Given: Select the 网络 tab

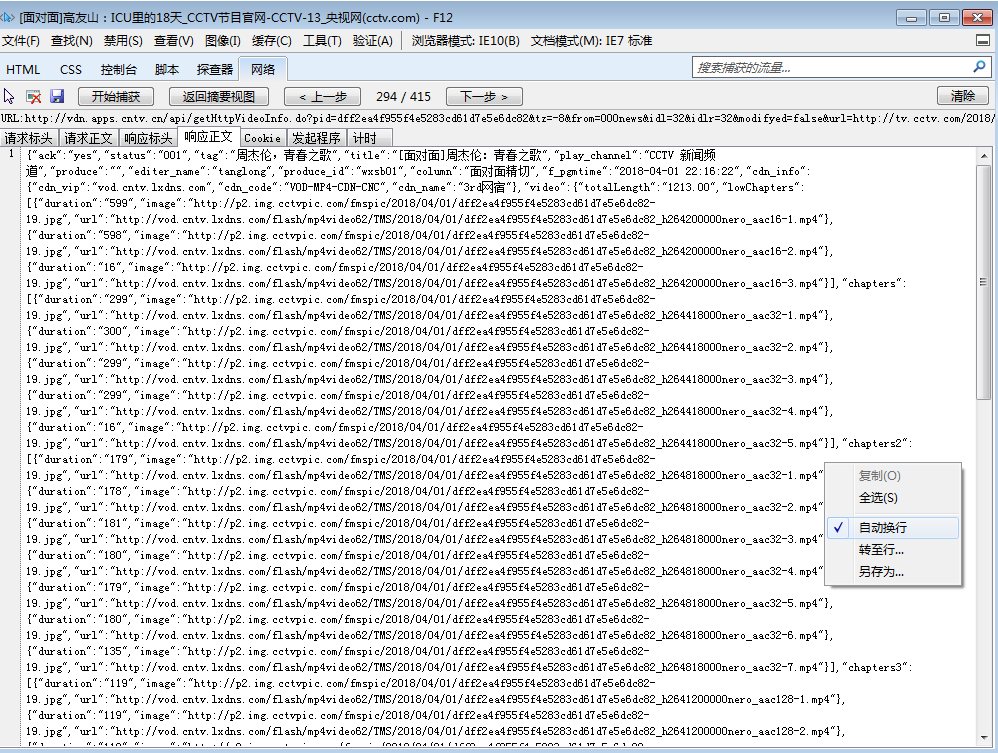Looking at the screenshot, I should (263, 69).
